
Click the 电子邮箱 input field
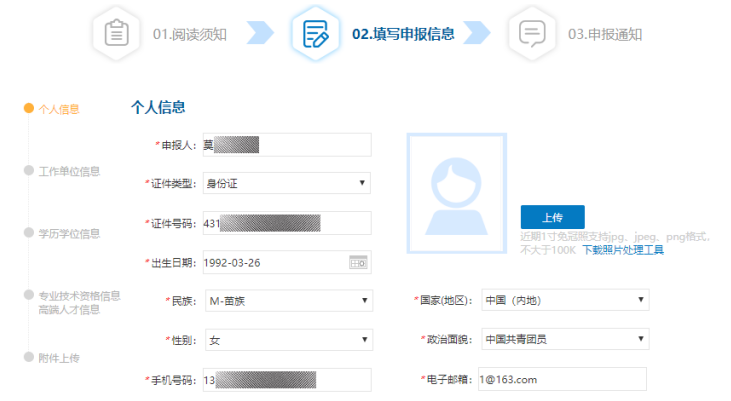(563, 379)
